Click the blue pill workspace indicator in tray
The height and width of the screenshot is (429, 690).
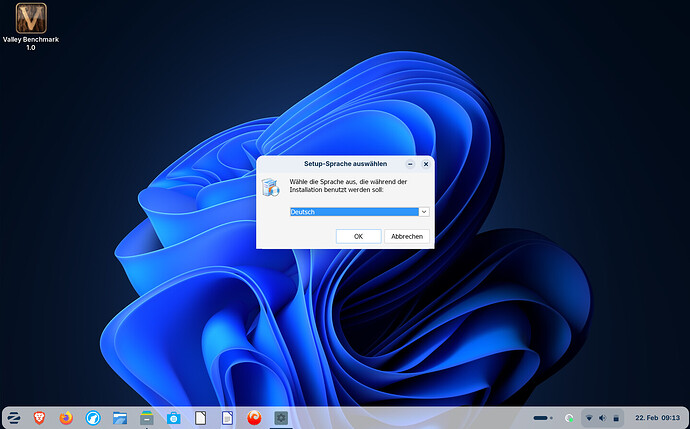coord(542,416)
